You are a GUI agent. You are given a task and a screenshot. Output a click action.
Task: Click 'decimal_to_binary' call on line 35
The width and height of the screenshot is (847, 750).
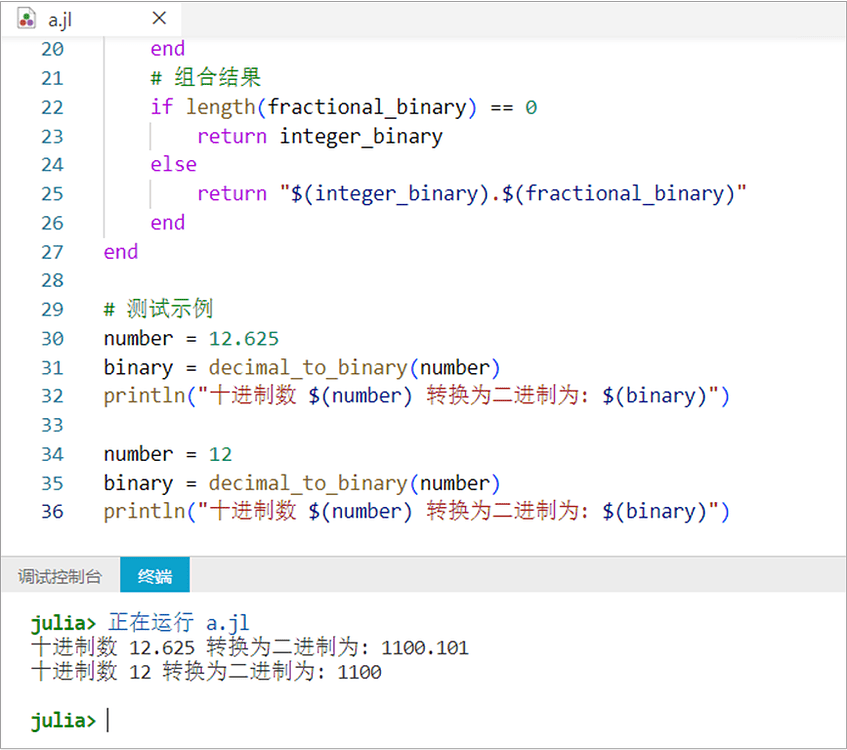(x=308, y=484)
